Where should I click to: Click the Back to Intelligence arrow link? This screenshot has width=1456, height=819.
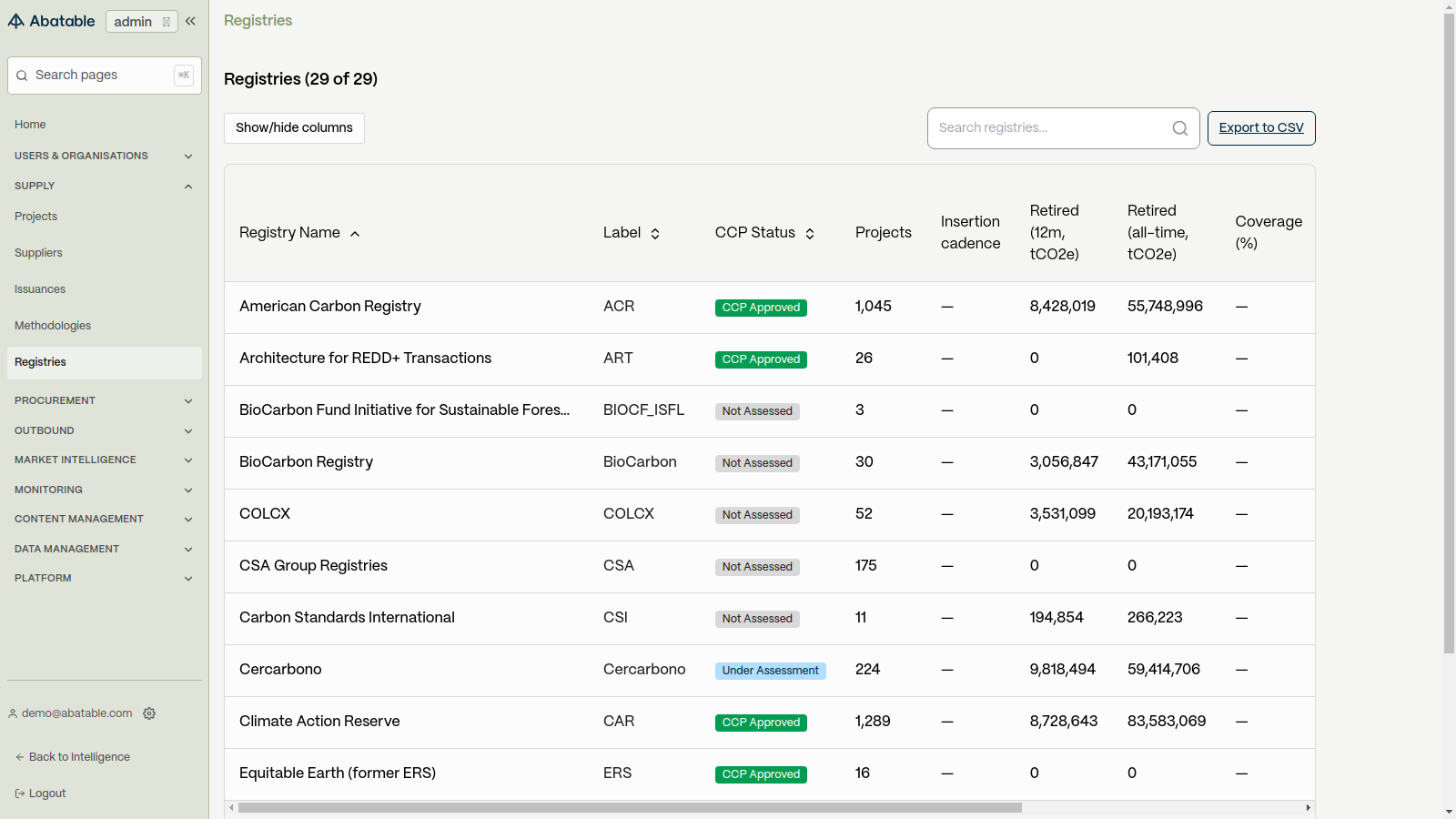tap(73, 757)
